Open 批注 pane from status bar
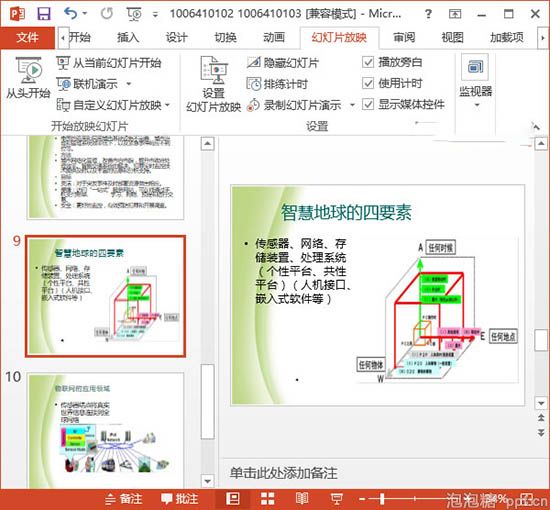The image size is (550, 510). click(180, 499)
